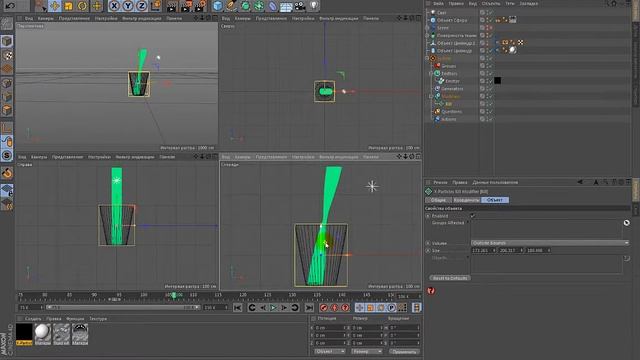The image size is (640, 360).
Task: Click the Render View clapperboard icon
Action: click(x=172, y=6)
